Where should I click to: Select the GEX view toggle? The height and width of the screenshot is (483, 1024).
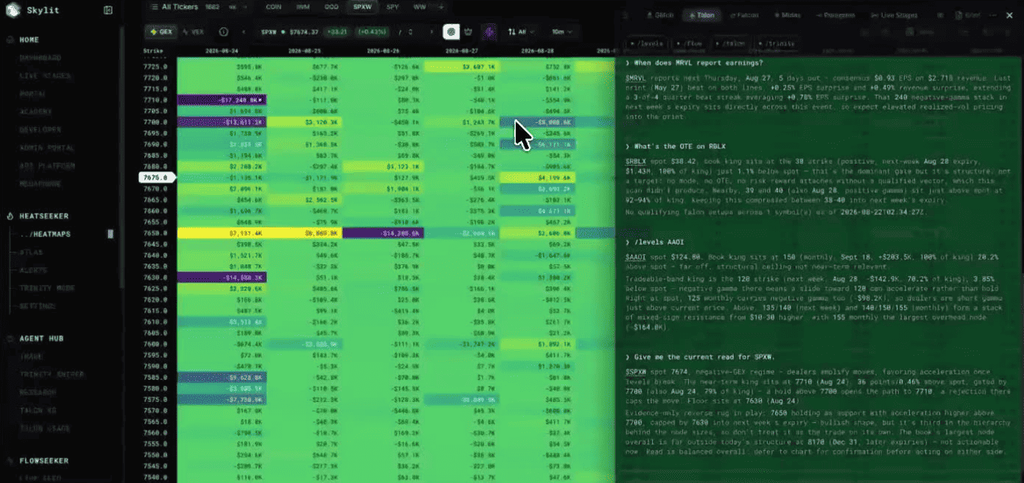pos(161,31)
